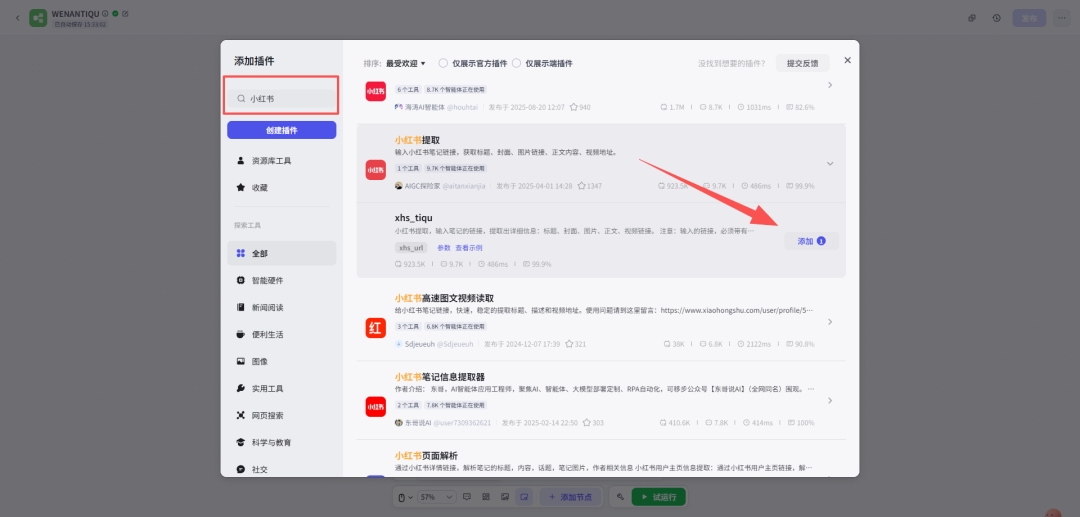Open the version history clock icon
1080x517 pixels.
coord(996,18)
